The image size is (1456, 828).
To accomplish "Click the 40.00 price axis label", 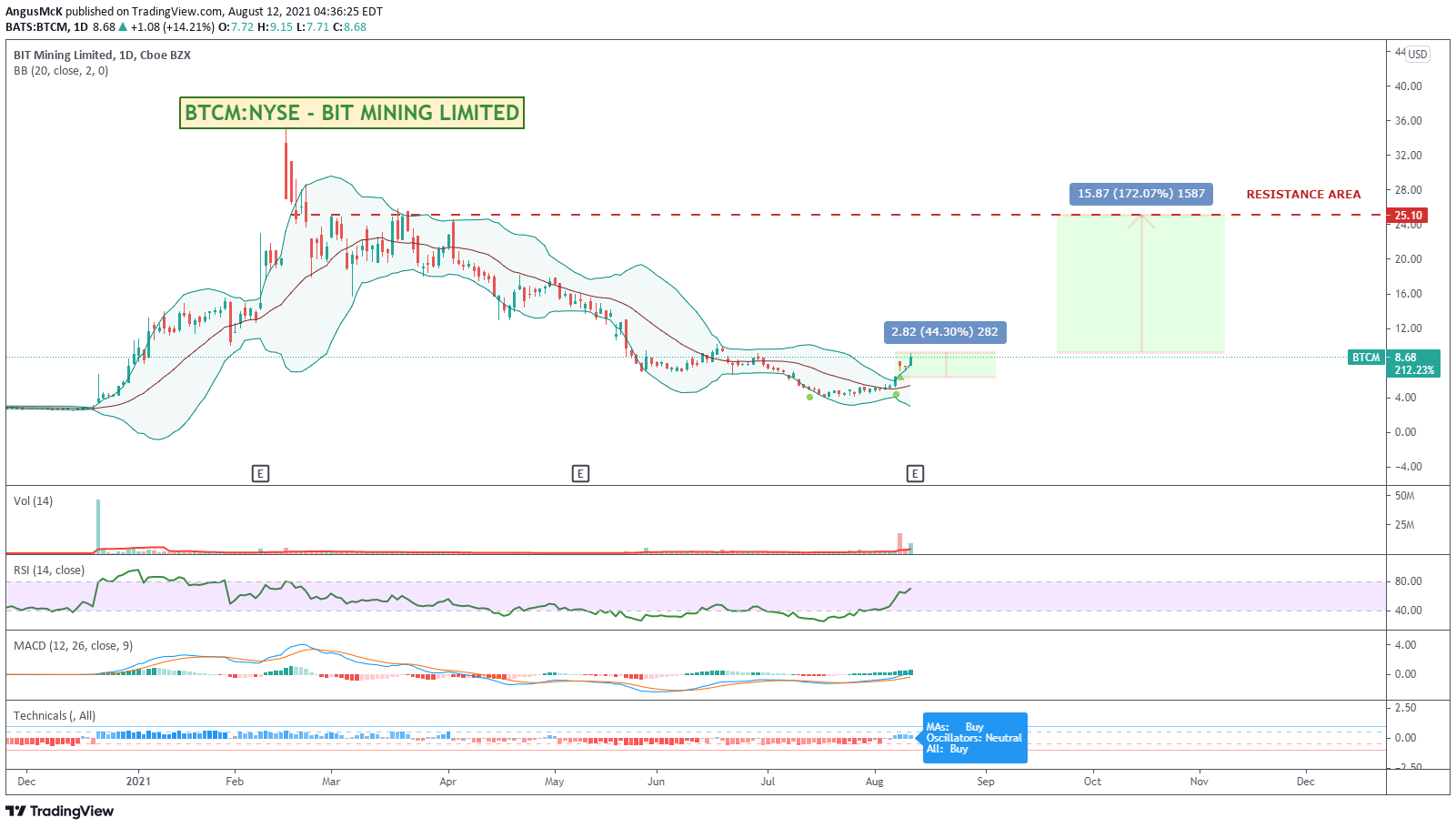I will pyautogui.click(x=1408, y=86).
